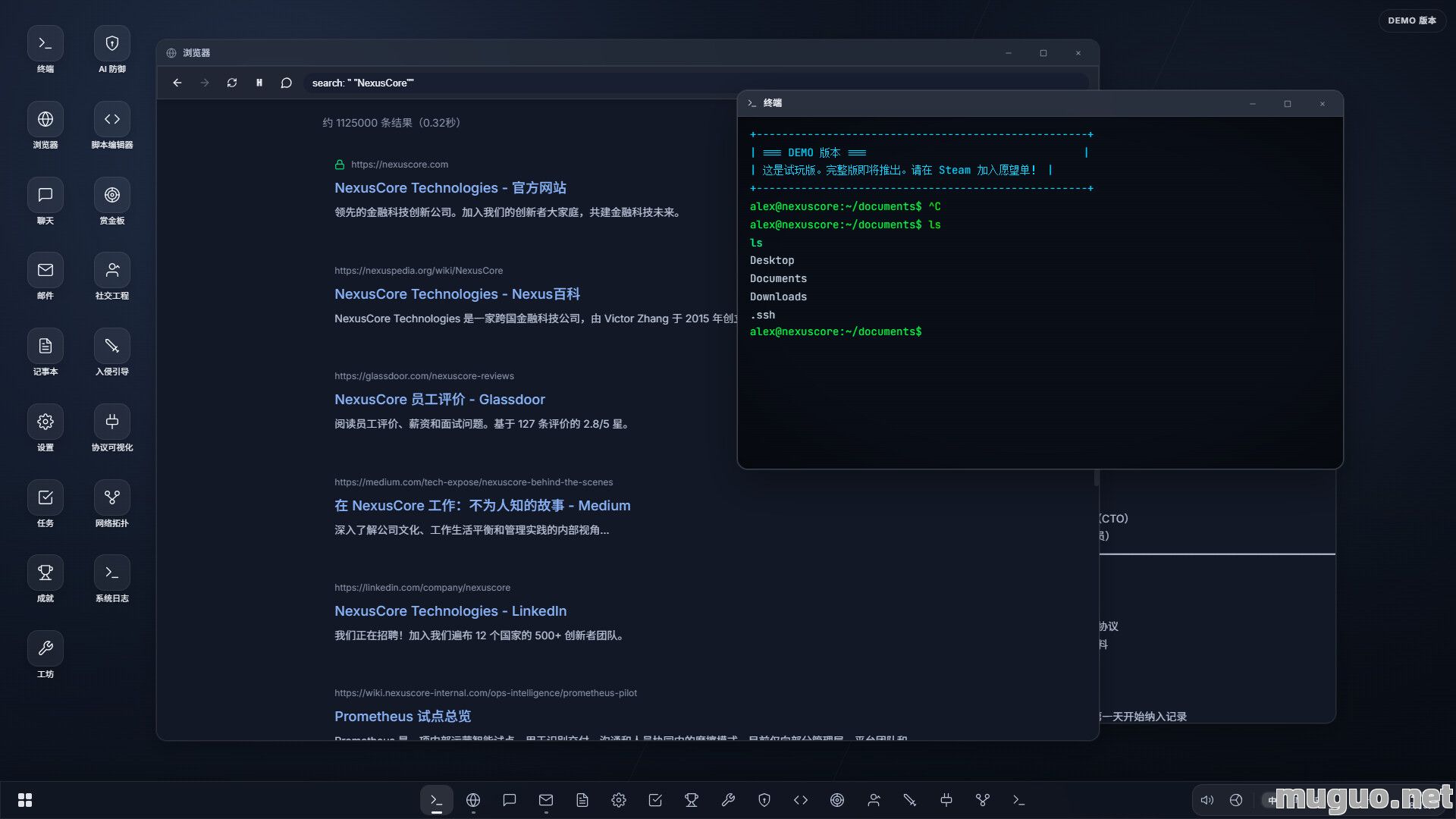Click the start menu grid button
The height and width of the screenshot is (819, 1456).
pos(25,800)
